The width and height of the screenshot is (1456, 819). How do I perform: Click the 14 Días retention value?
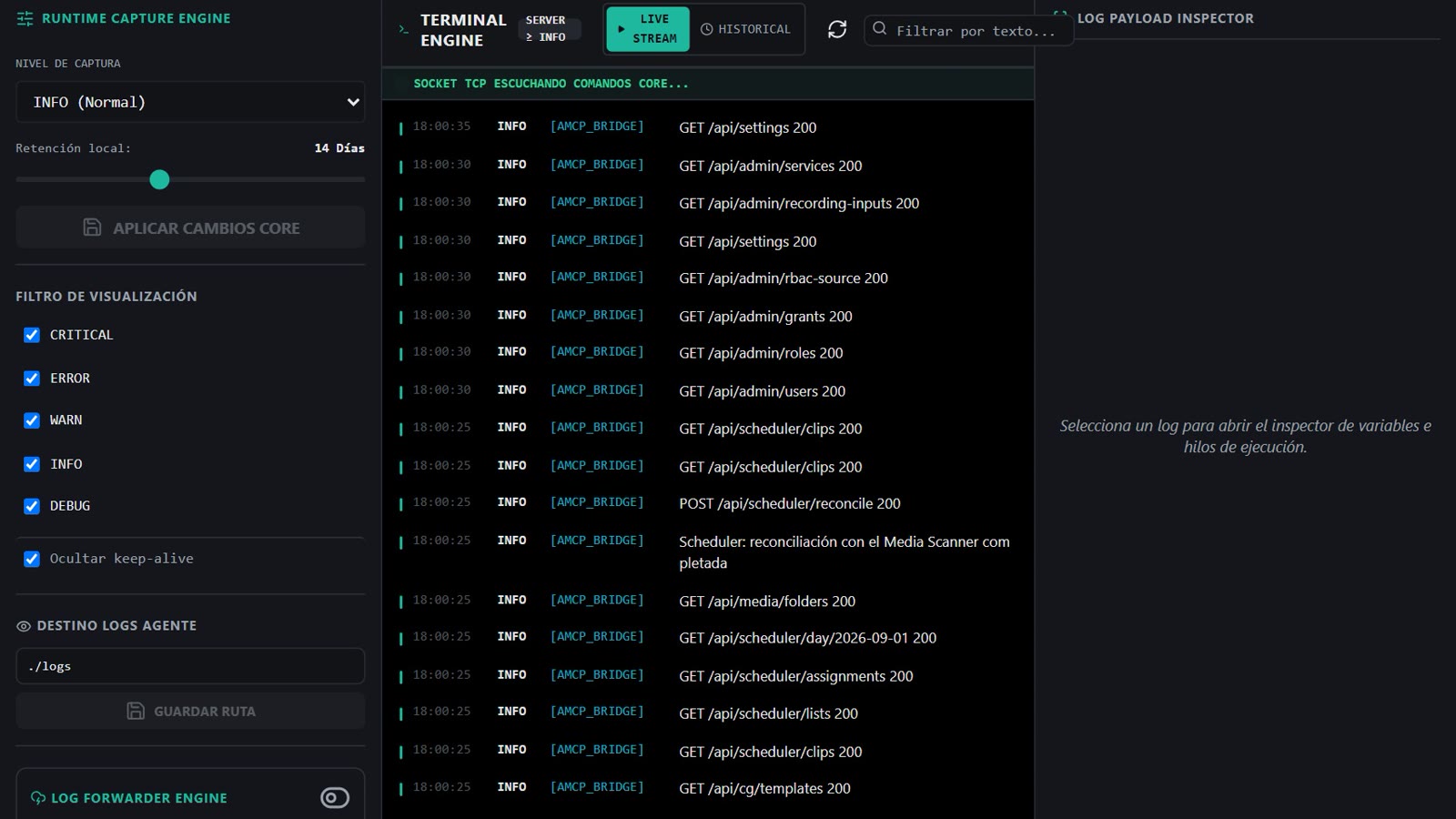pyautogui.click(x=339, y=148)
